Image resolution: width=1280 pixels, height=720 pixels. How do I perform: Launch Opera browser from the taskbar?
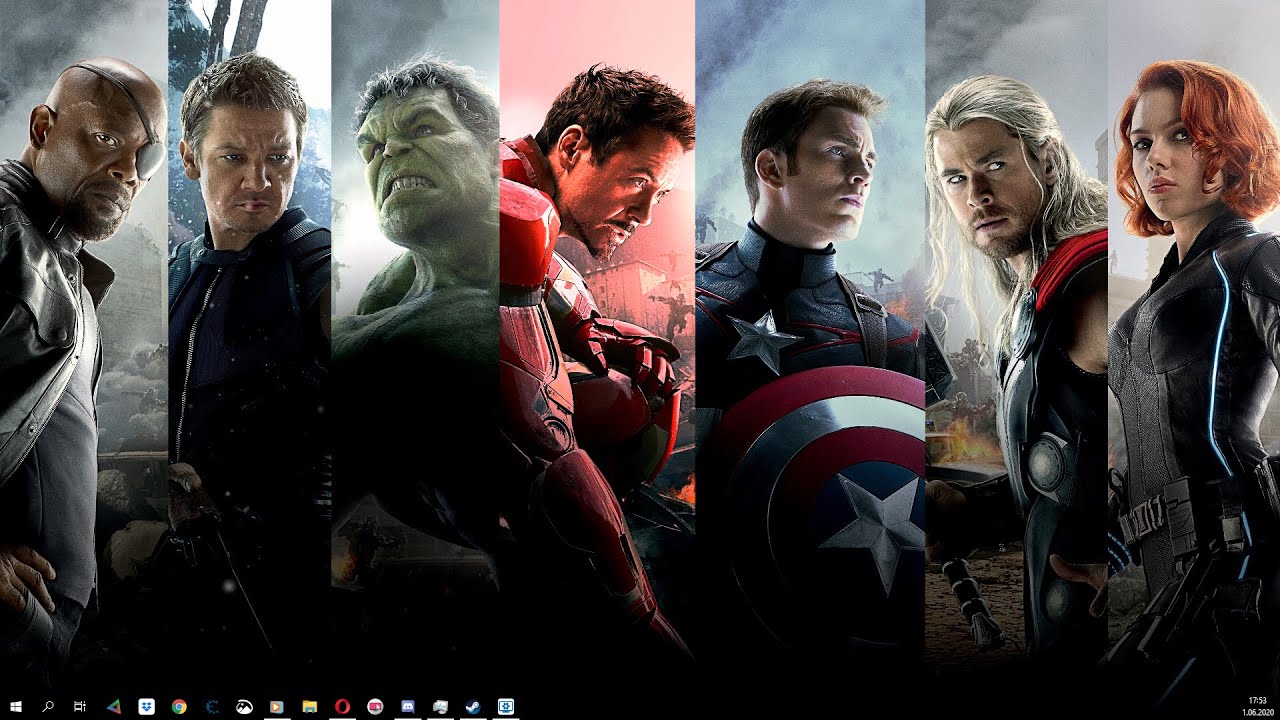click(342, 706)
